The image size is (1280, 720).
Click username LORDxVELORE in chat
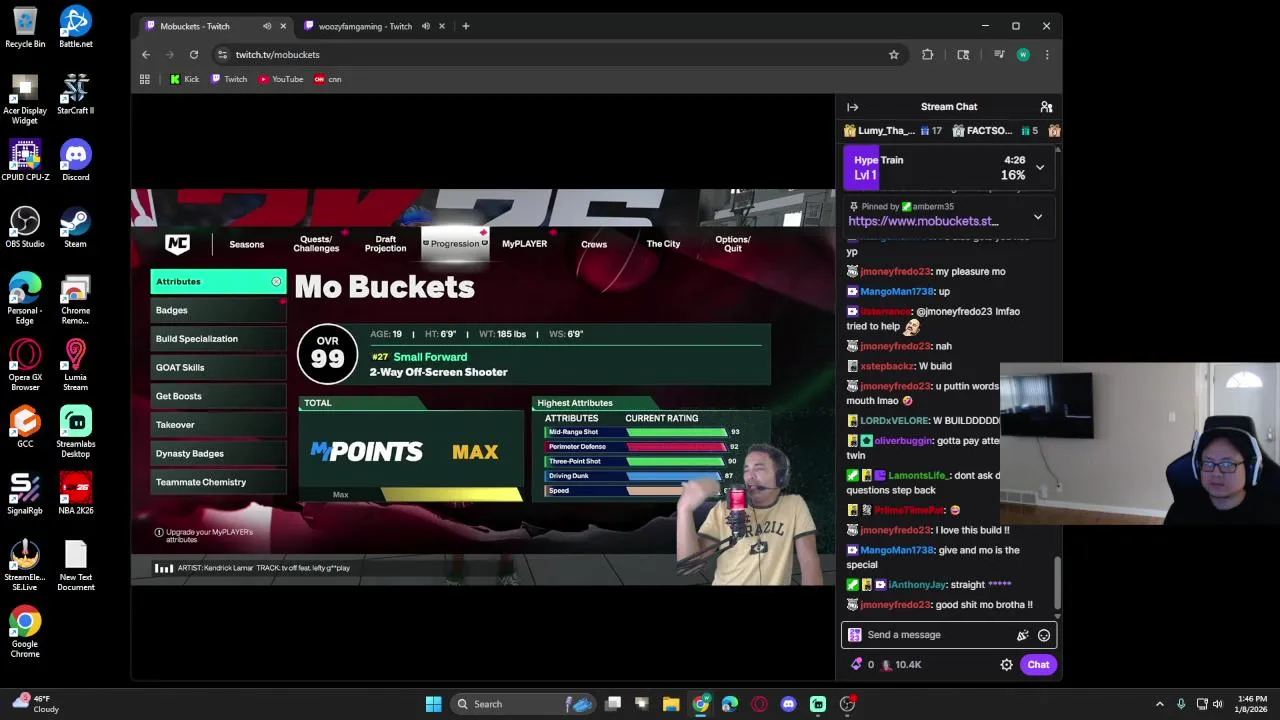(894, 421)
